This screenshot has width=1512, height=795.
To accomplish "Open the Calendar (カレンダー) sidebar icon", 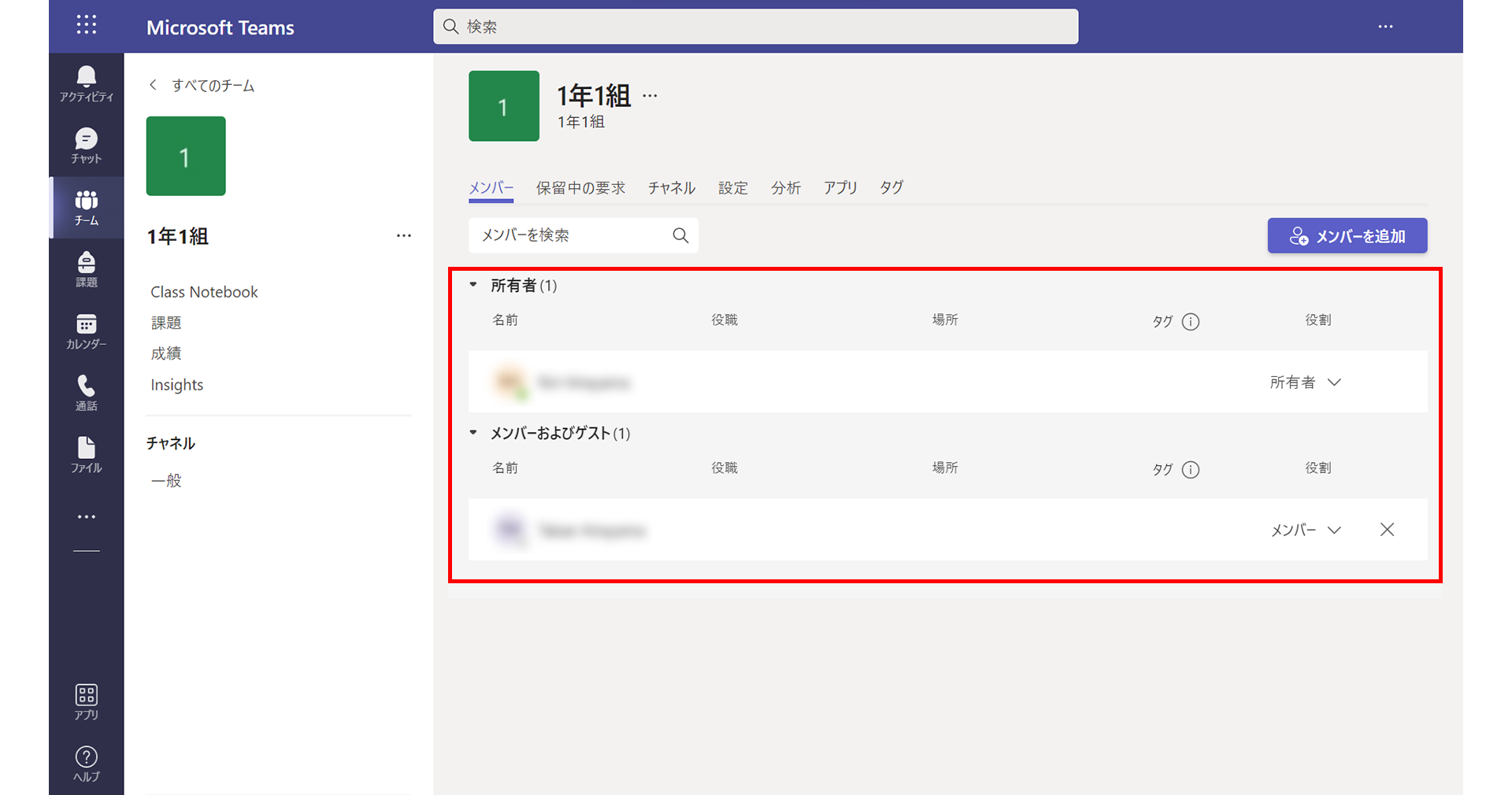I will 87,331.
